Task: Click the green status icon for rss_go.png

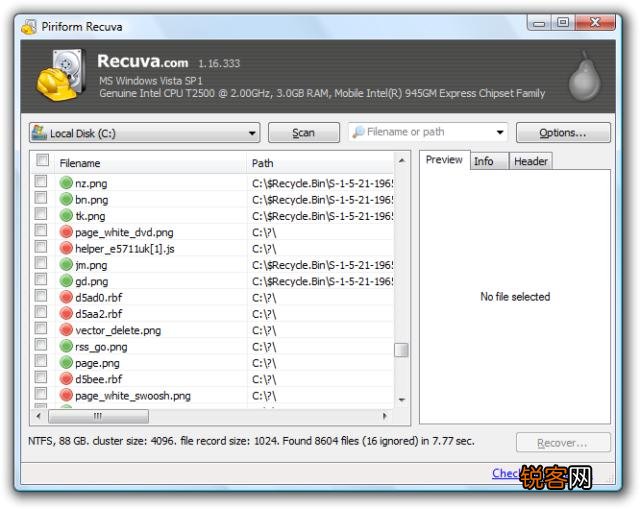Action: pyautogui.click(x=66, y=346)
